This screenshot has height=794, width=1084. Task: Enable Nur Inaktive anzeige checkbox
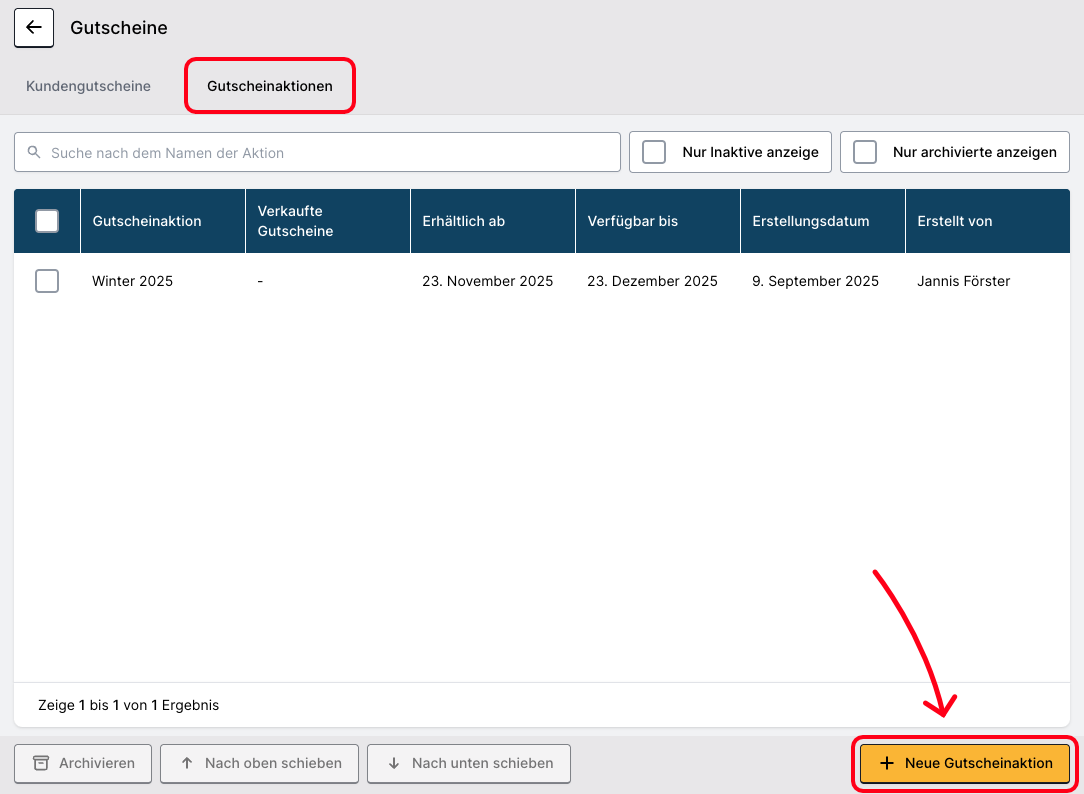654,152
